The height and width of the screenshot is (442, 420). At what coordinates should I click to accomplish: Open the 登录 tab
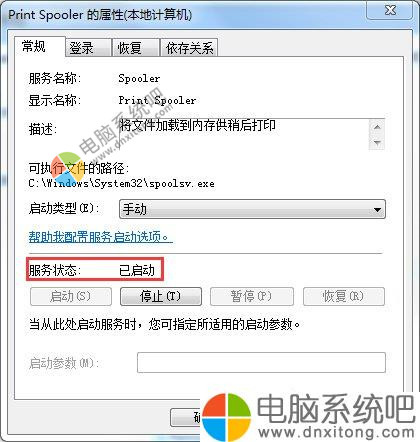pos(88,48)
